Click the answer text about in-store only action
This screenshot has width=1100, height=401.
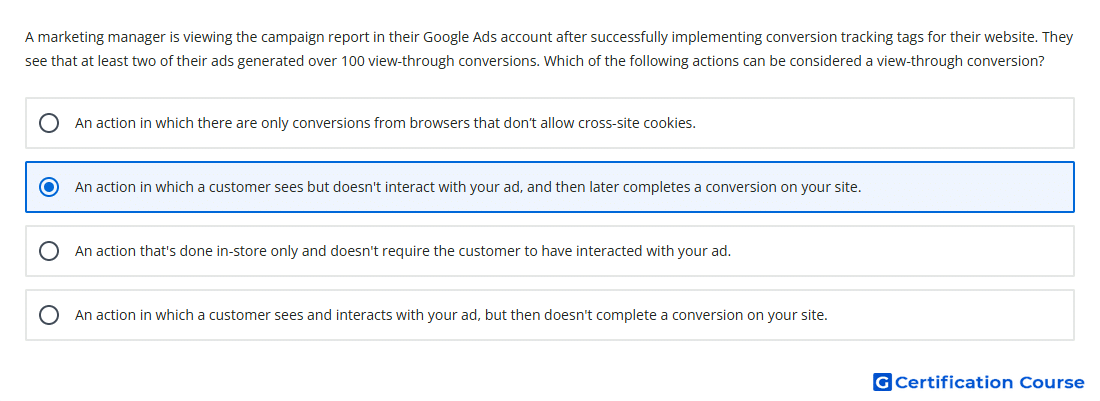click(403, 251)
